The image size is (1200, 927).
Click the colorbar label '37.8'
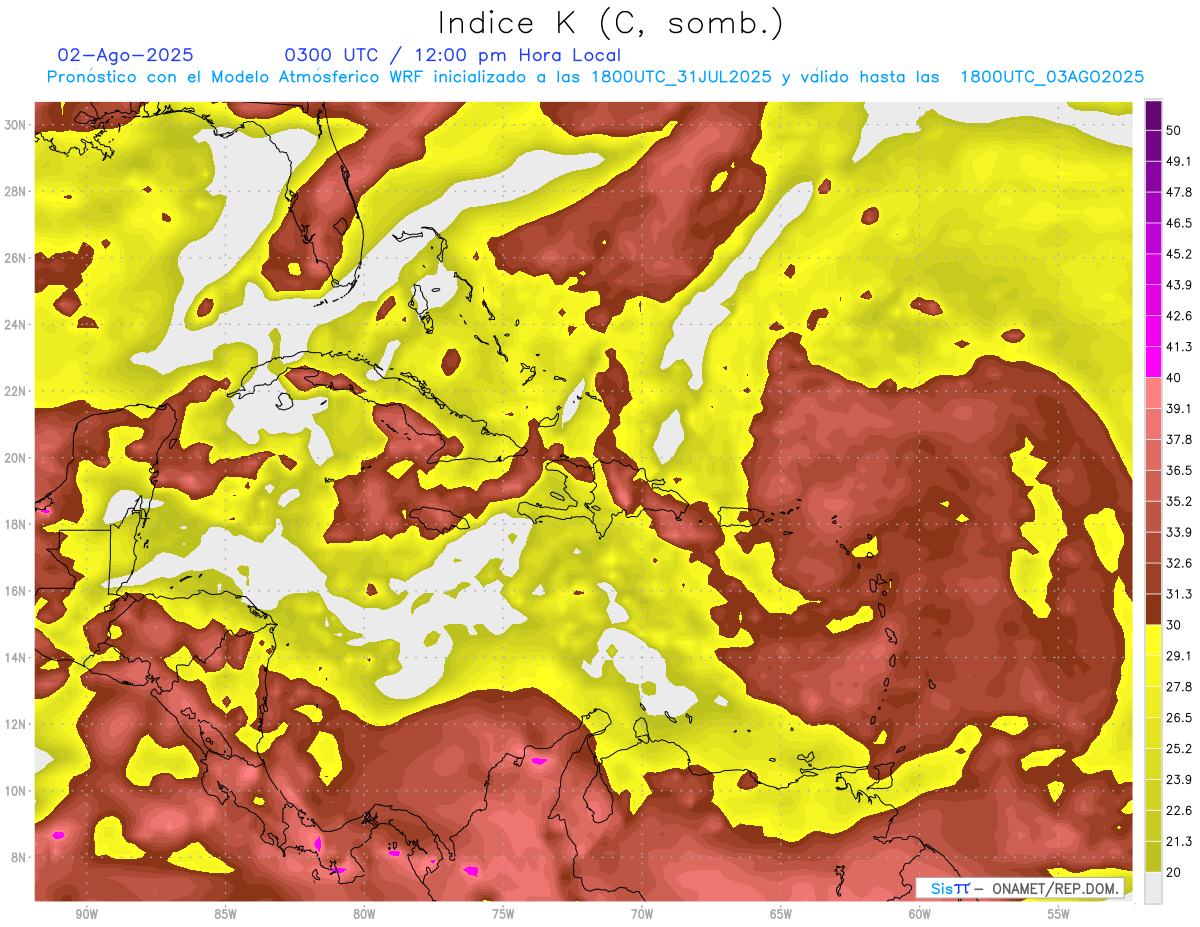[x=1178, y=439]
